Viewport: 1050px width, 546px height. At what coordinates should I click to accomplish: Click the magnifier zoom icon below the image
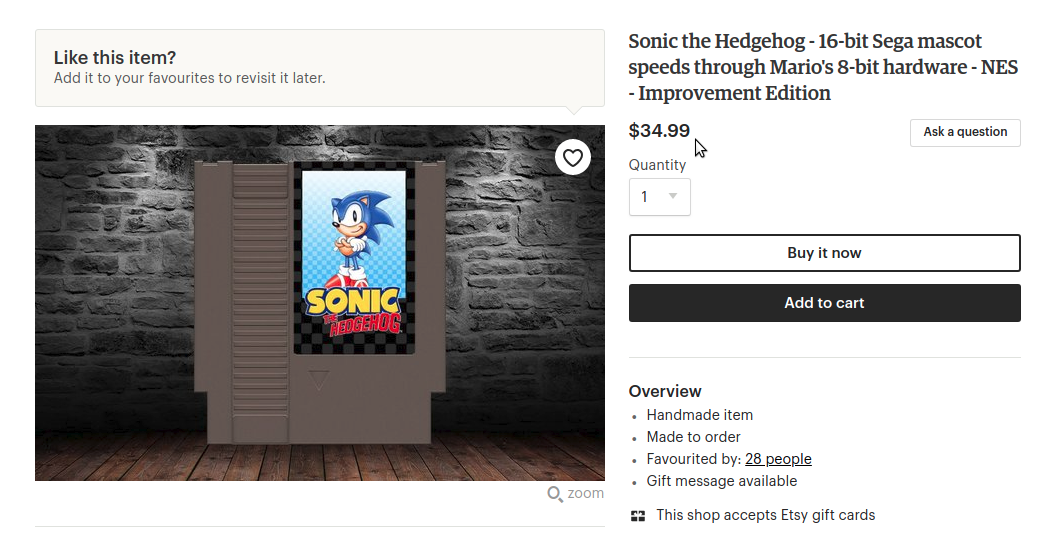pyautogui.click(x=555, y=494)
